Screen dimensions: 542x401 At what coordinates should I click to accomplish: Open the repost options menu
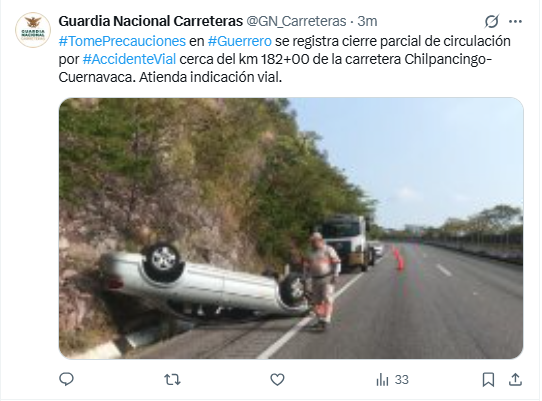point(172,380)
